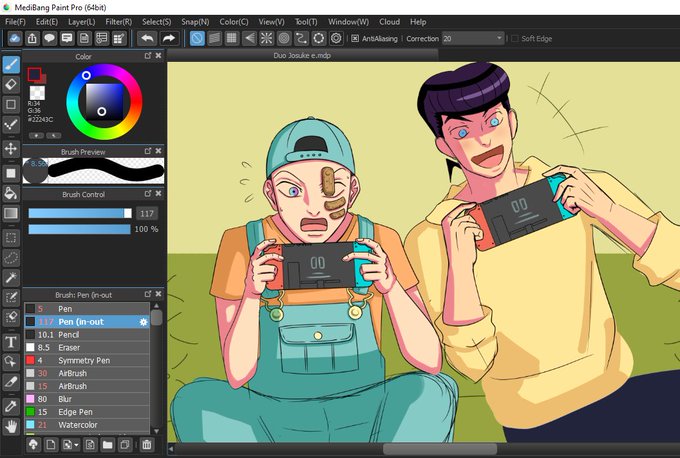Enable crisscross grid snap

(x=232, y=39)
